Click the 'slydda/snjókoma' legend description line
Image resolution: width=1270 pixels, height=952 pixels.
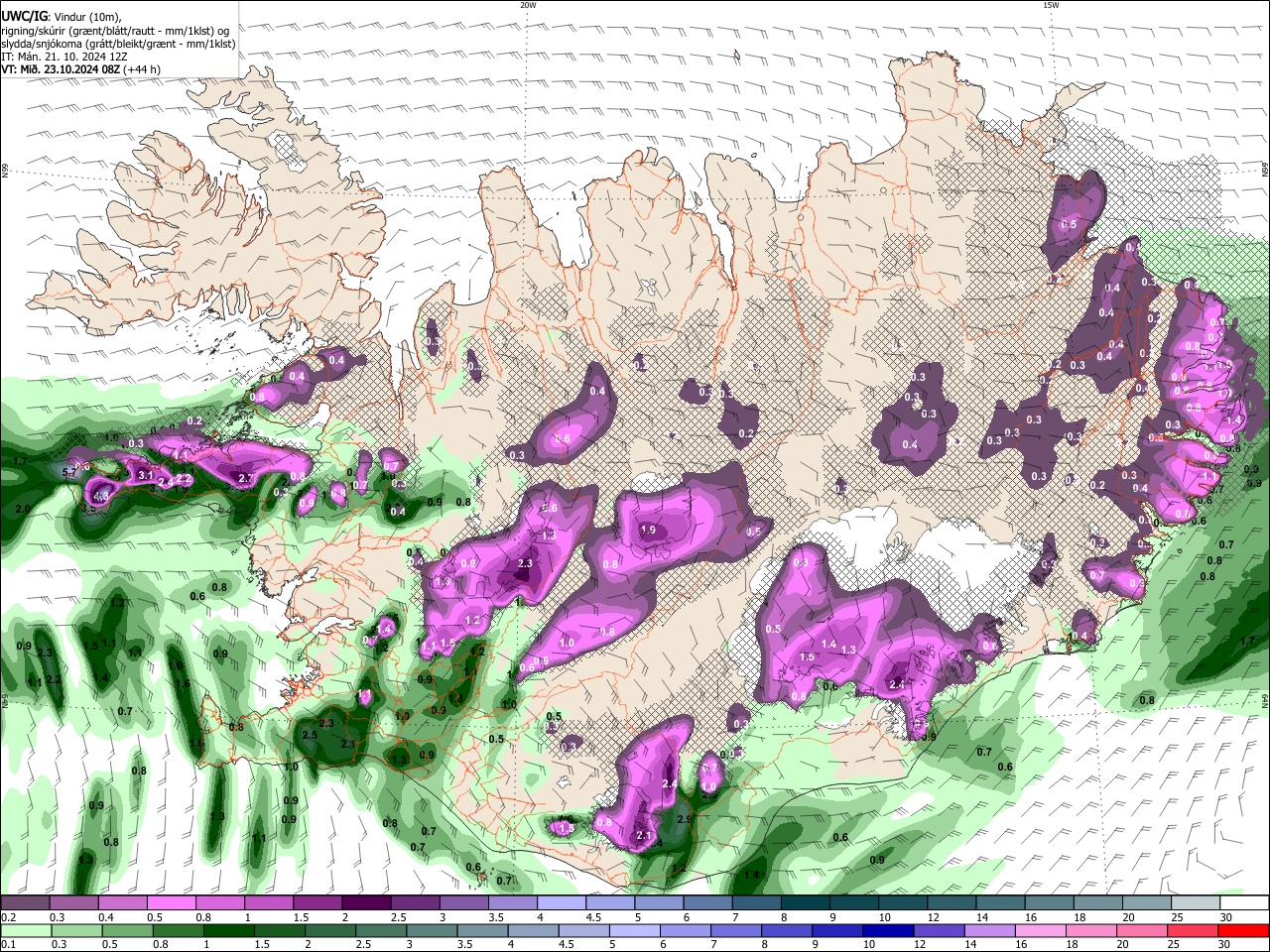[118, 44]
